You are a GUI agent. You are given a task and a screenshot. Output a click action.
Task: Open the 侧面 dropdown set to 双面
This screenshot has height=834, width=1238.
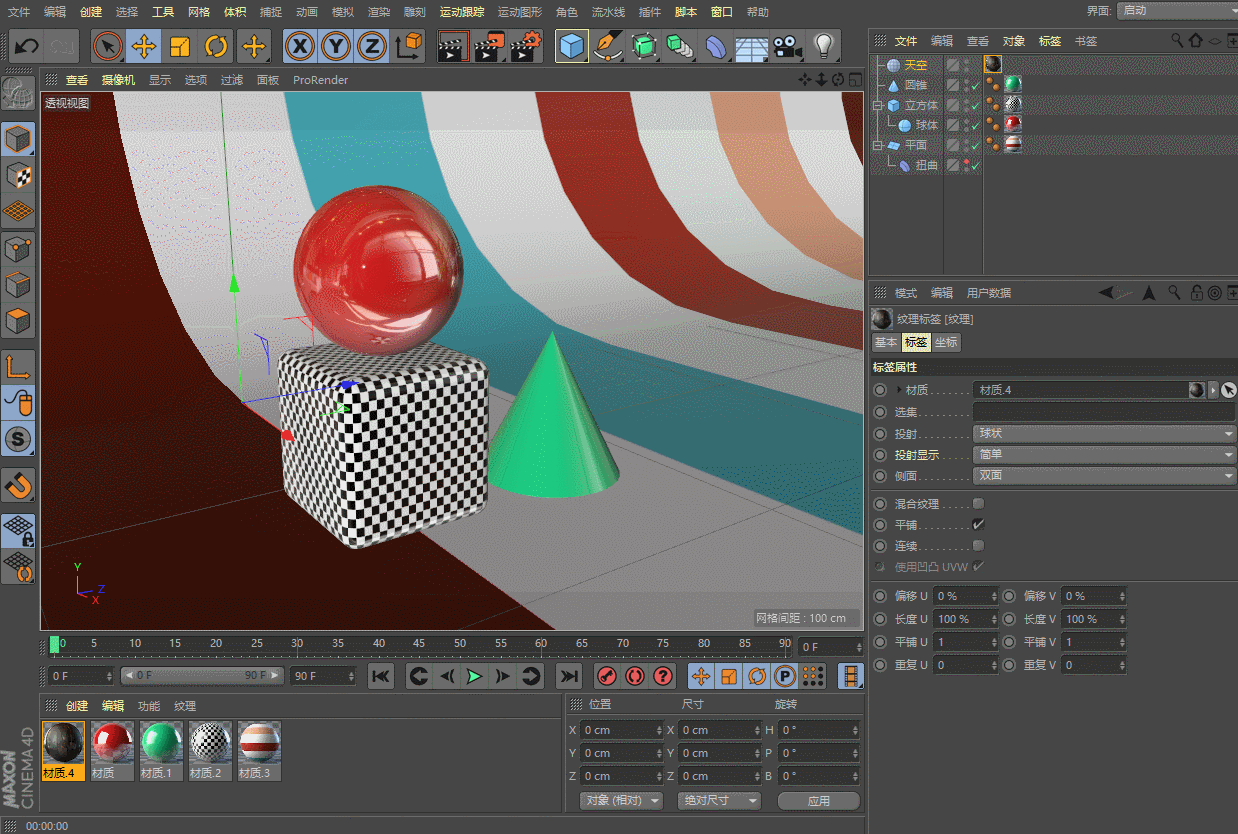pyautogui.click(x=1104, y=475)
